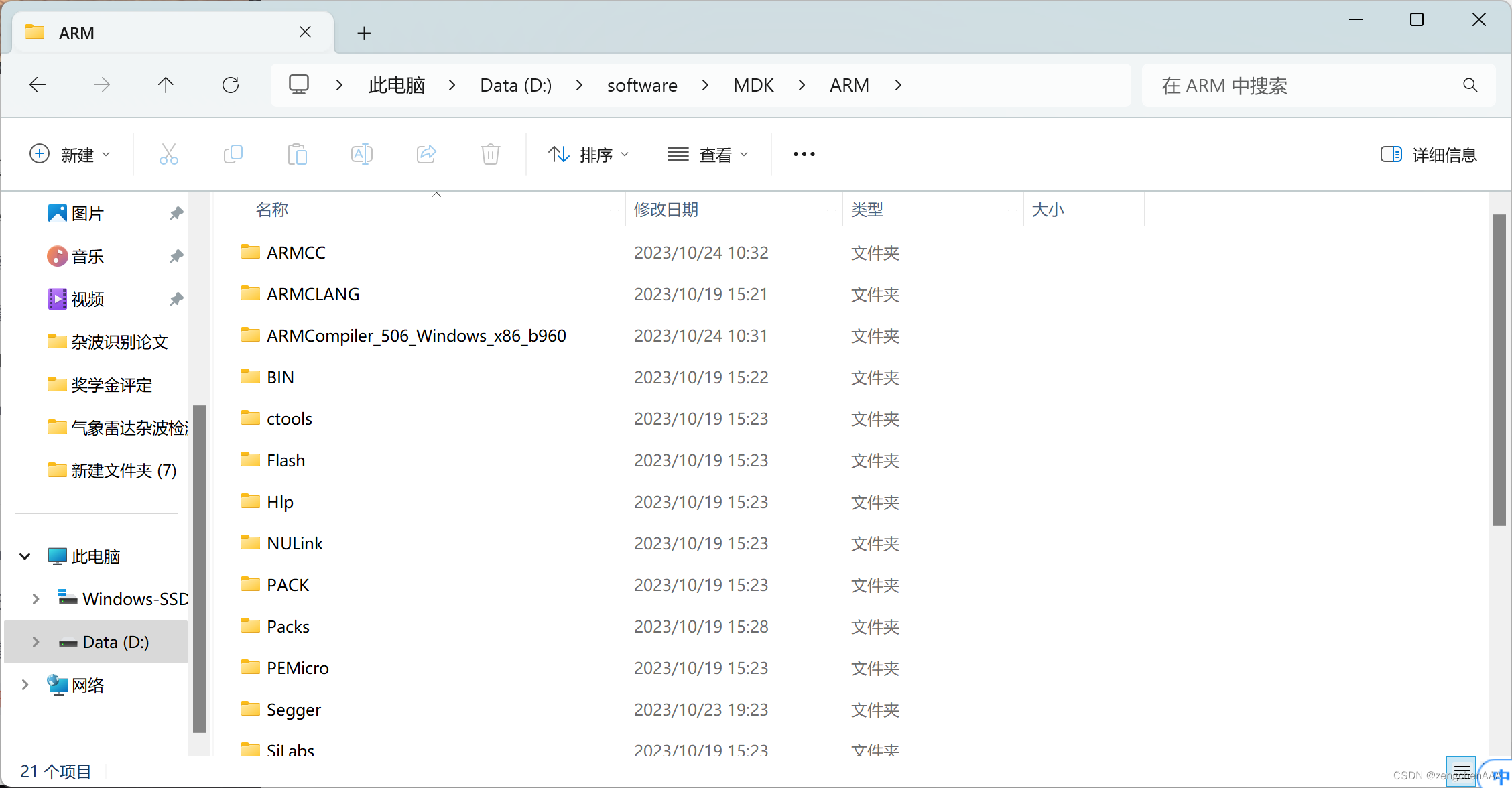Open a new tab with plus button
This screenshot has width=1512, height=788.
tap(364, 33)
